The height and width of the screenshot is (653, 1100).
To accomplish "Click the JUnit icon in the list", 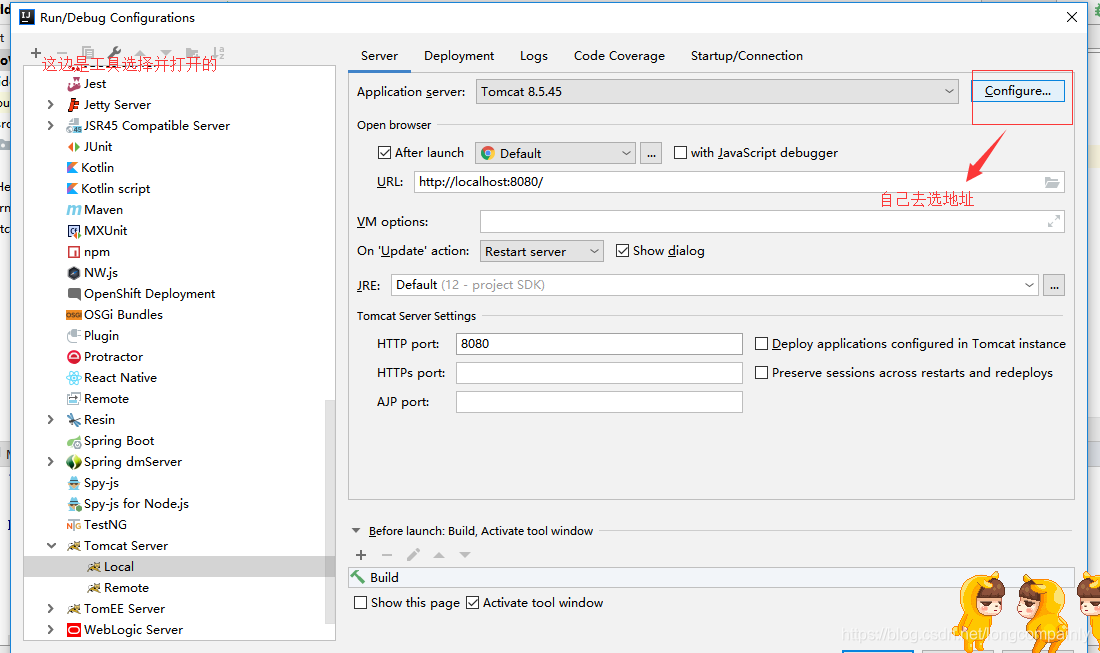I will [73, 147].
